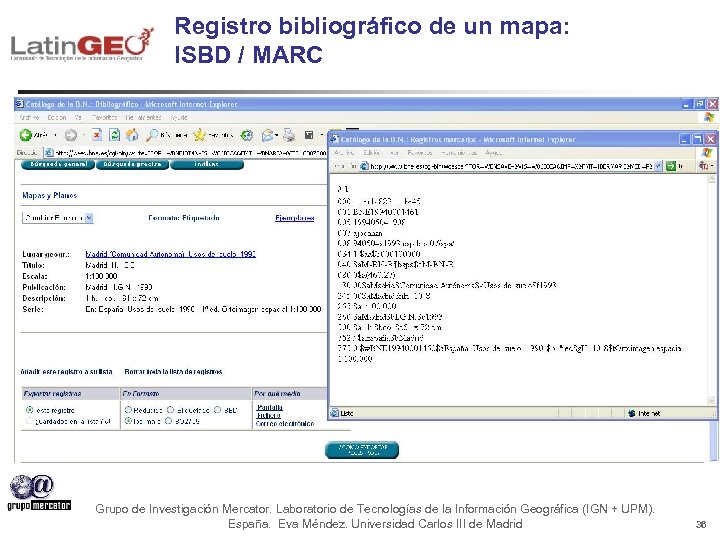The image size is (720, 540).
Task: Select the ISBD format radio button
Action: (x=218, y=410)
